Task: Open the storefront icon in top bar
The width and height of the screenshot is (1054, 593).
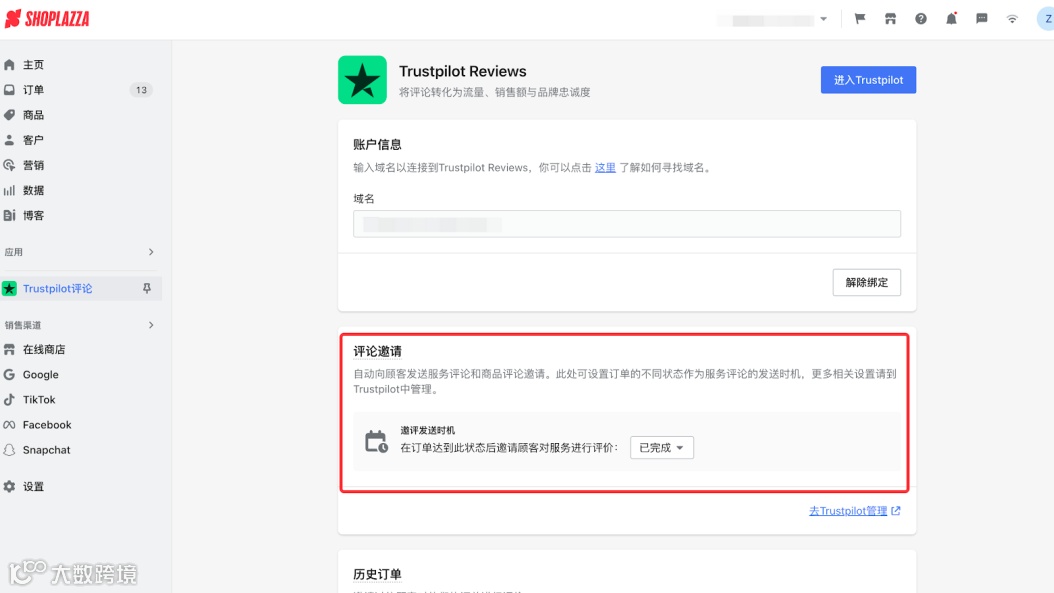Action: pyautogui.click(x=890, y=19)
